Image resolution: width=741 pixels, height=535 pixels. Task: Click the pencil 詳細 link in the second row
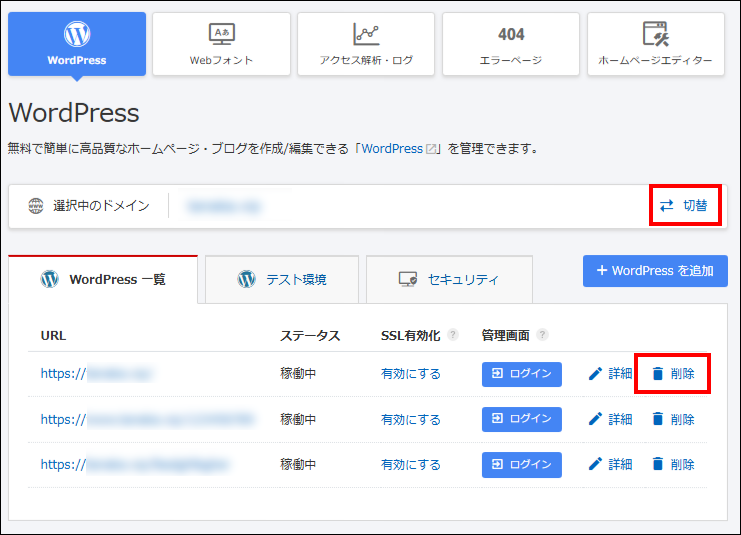610,419
